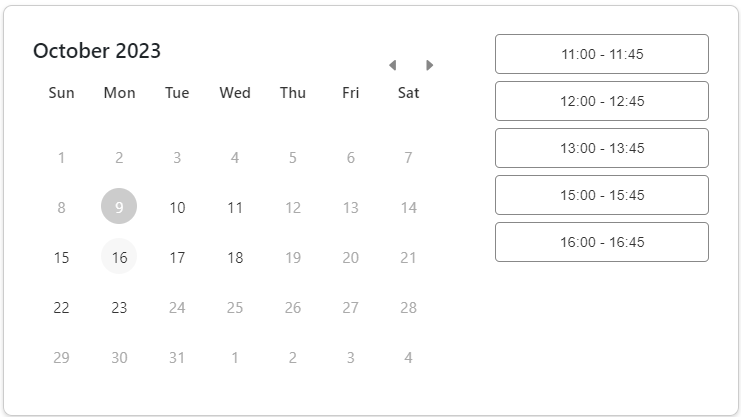Click the highlighted date 16
Viewport: 741px width, 417px height.
coord(119,257)
